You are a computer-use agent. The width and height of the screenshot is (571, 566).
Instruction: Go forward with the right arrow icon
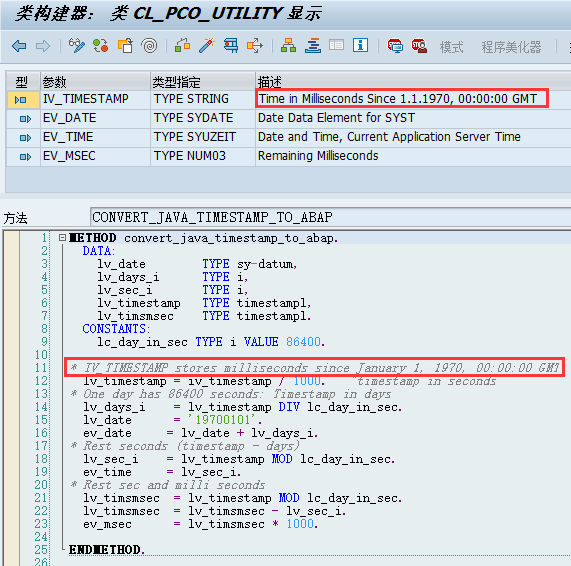point(43,46)
